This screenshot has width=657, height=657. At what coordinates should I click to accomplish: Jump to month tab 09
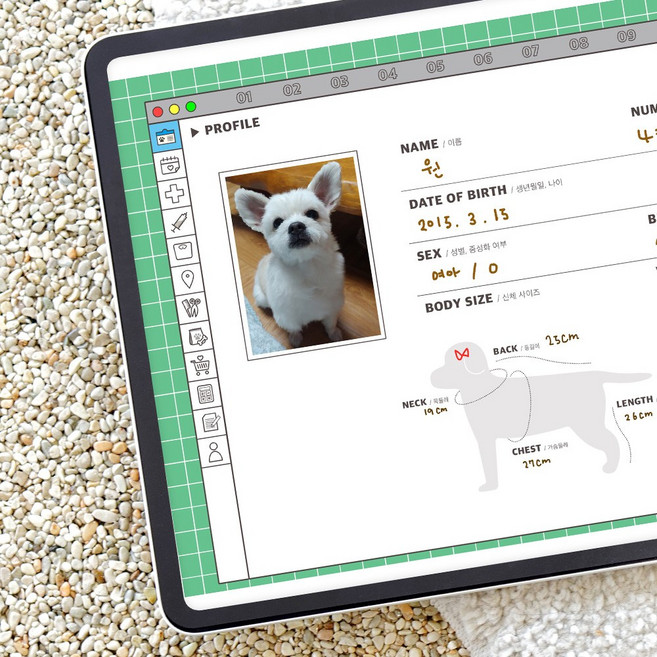coord(626,36)
